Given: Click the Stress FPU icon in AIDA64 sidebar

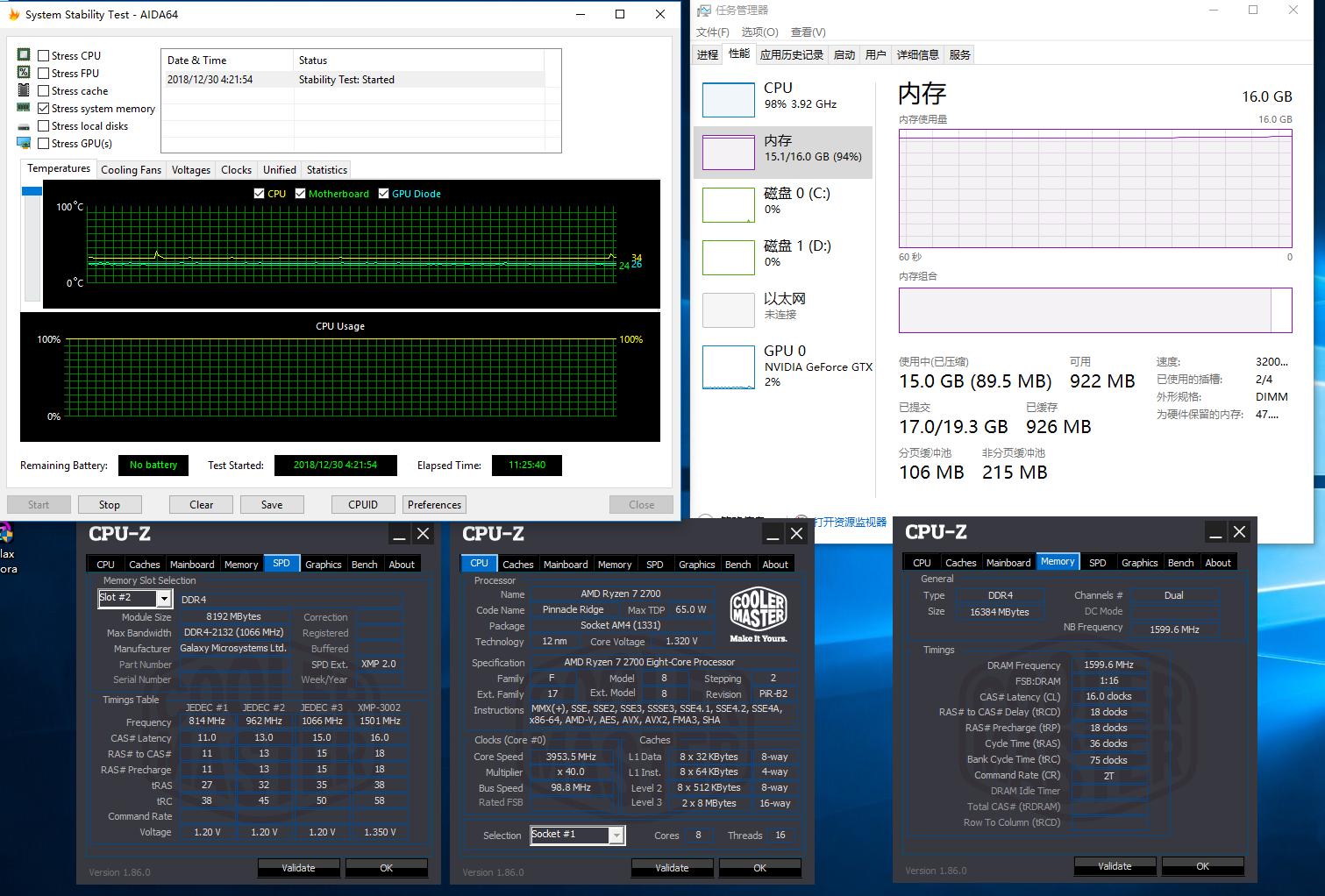Looking at the screenshot, I should (x=23, y=73).
